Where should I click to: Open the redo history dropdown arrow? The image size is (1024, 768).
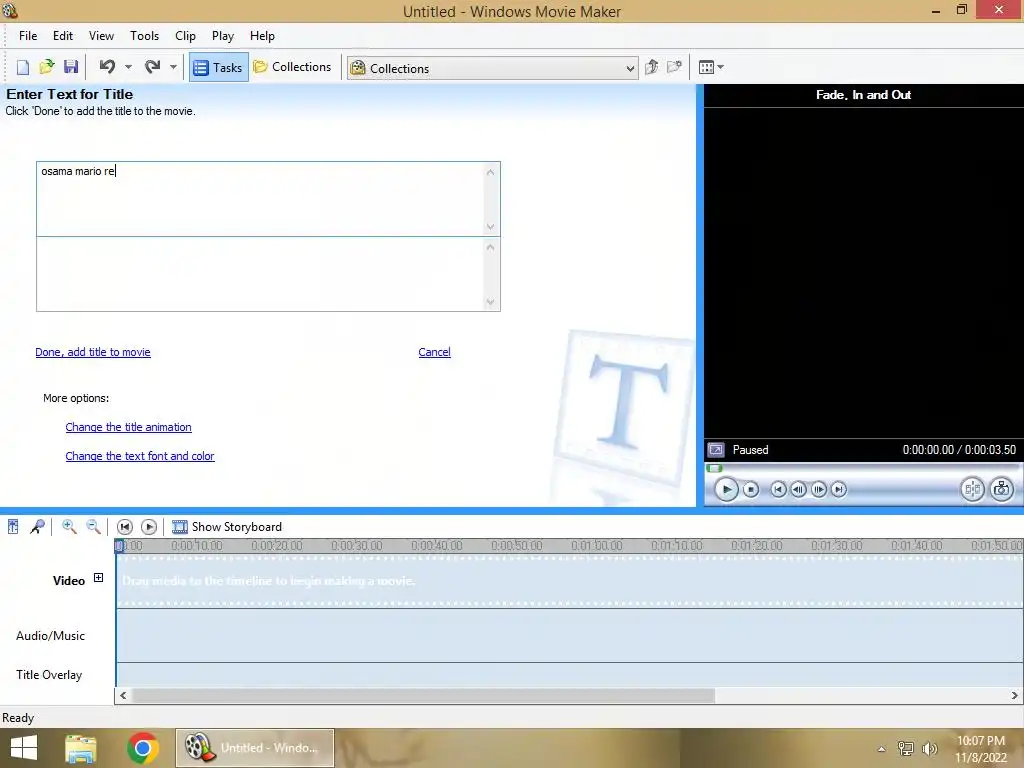[x=173, y=67]
